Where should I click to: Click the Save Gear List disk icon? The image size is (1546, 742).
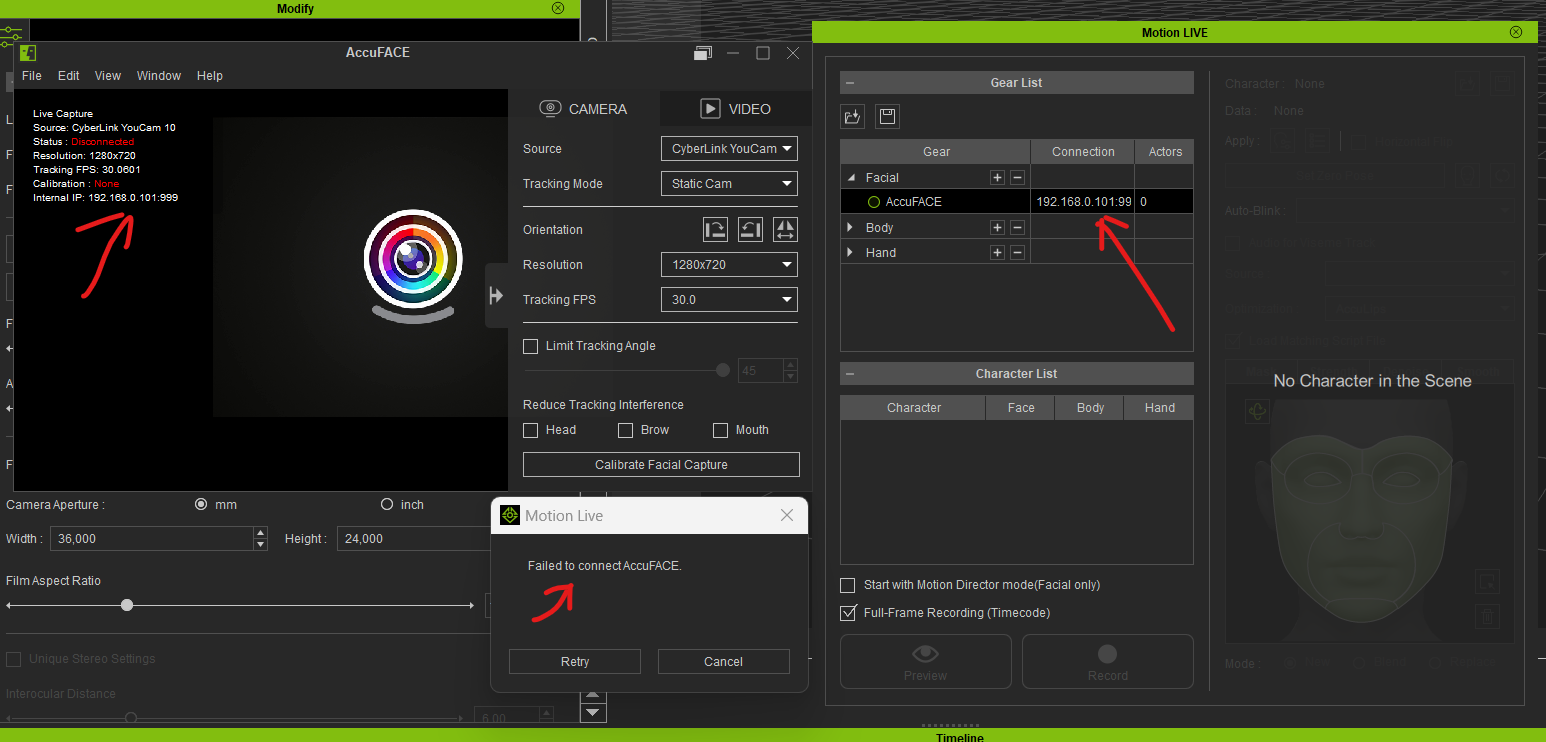point(887,116)
